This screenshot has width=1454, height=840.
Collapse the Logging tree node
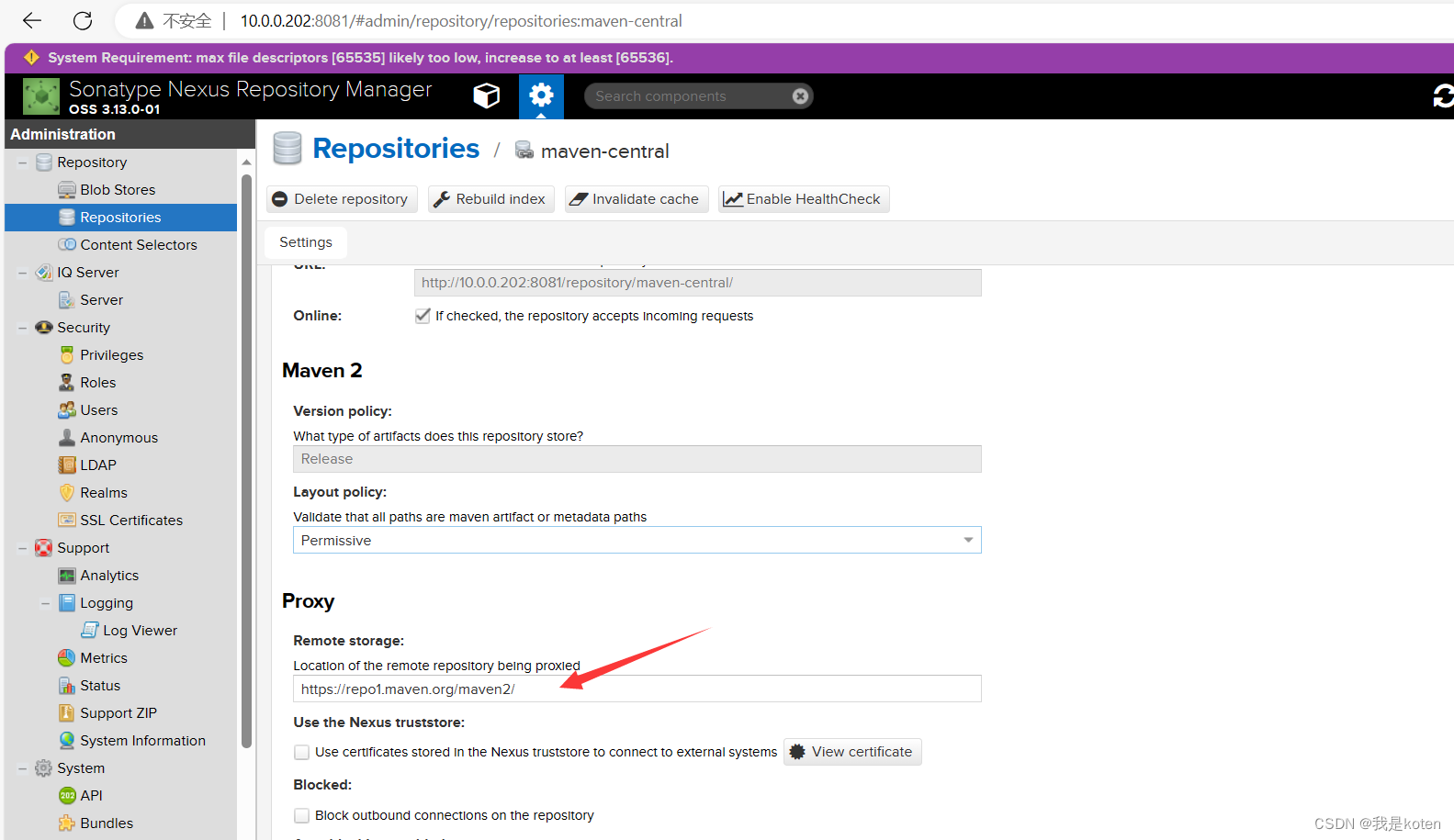[x=45, y=603]
